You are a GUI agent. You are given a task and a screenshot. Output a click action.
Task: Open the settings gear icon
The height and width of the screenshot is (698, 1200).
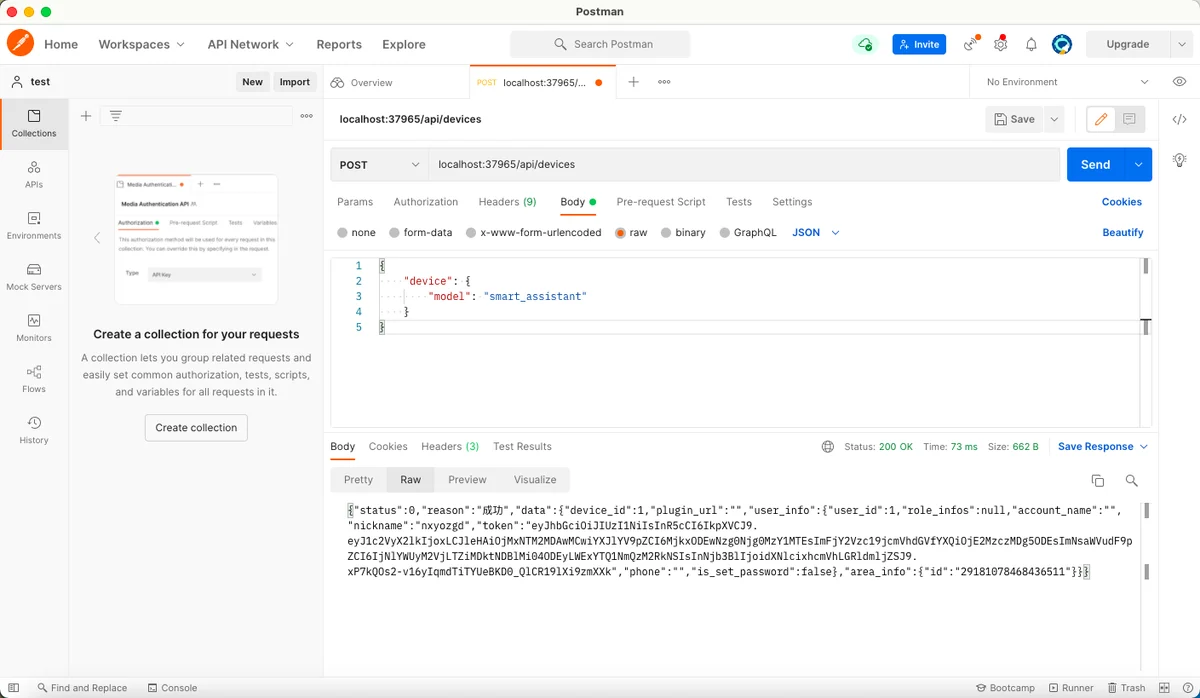1000,44
